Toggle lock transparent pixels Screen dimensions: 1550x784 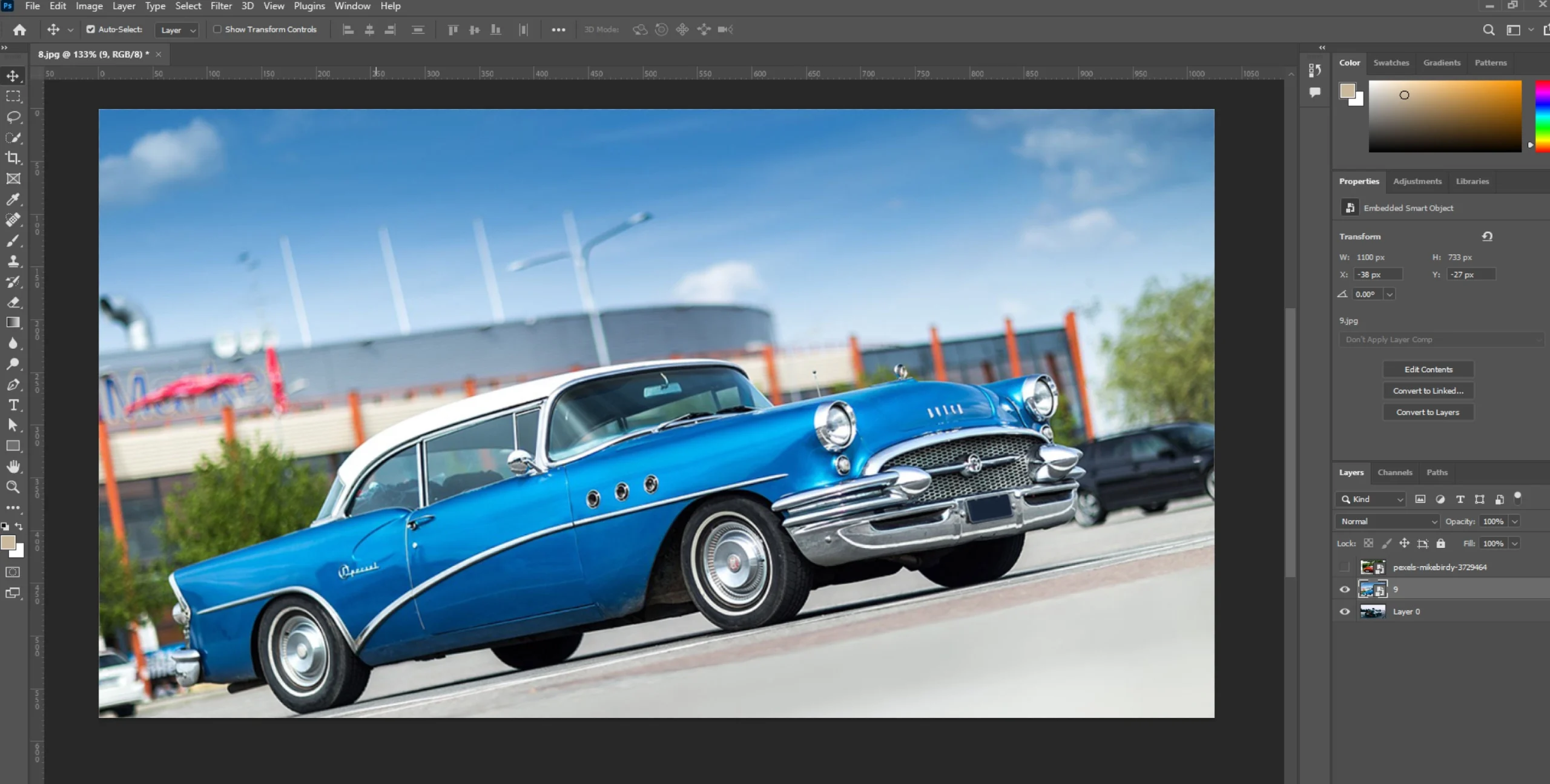(x=1368, y=543)
